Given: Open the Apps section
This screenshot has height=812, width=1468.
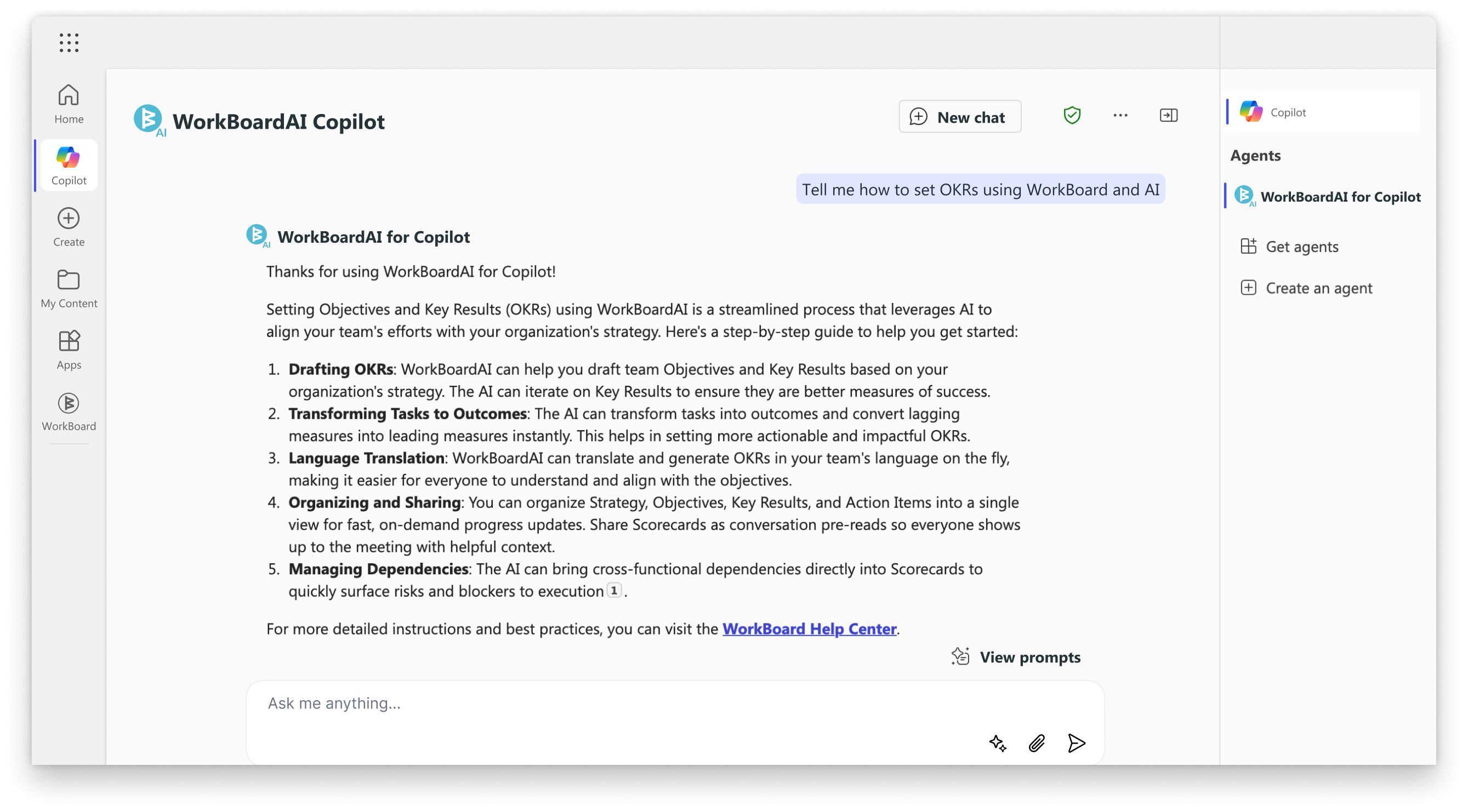Looking at the screenshot, I should [69, 350].
